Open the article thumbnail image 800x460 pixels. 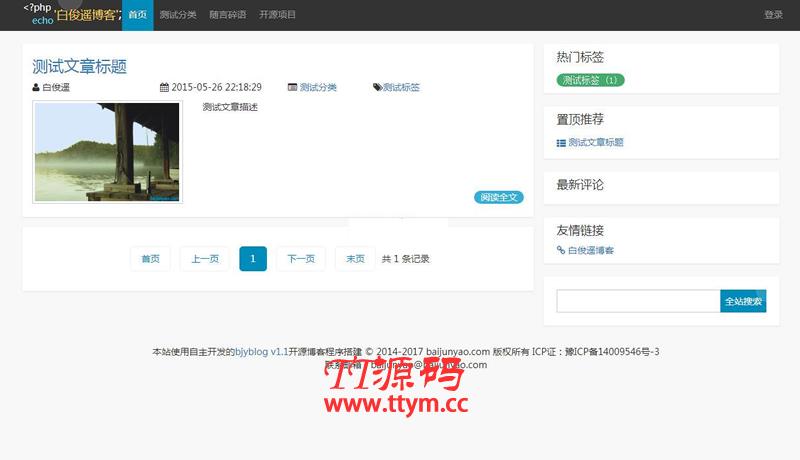pyautogui.click(x=107, y=152)
